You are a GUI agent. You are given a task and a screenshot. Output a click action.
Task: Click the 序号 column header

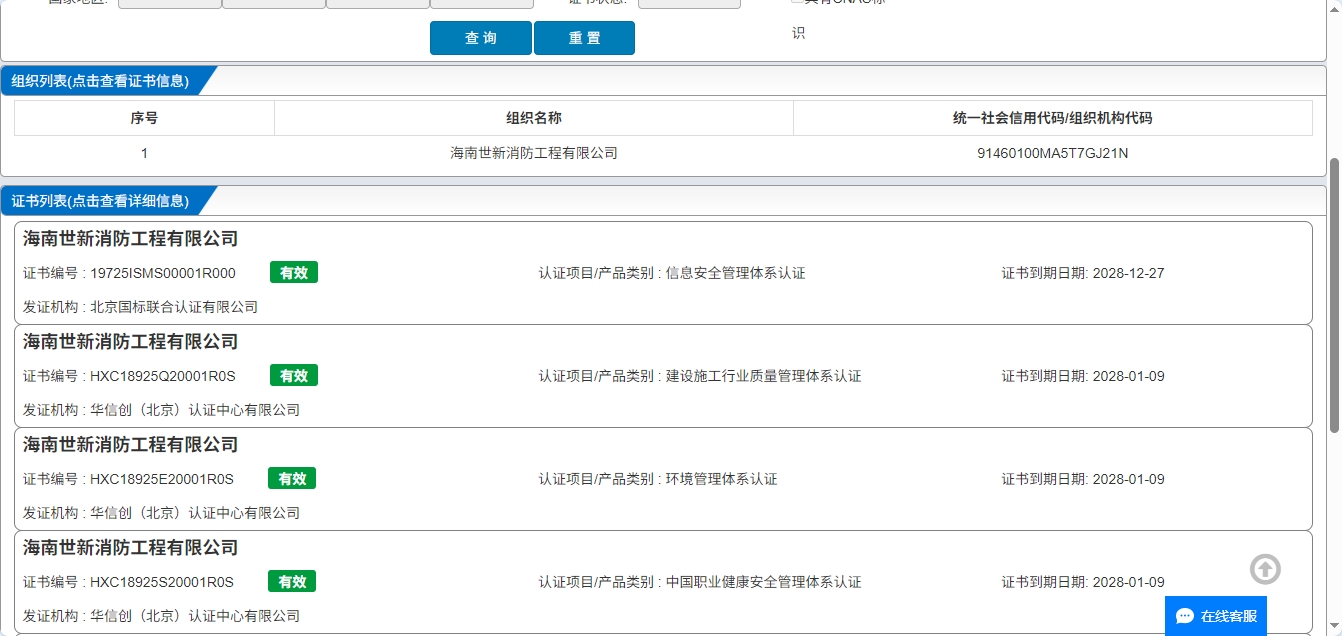(x=144, y=118)
